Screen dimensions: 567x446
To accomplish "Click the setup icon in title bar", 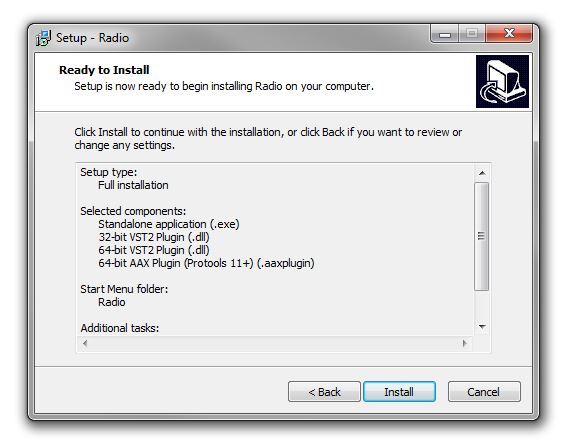I will [x=44, y=38].
